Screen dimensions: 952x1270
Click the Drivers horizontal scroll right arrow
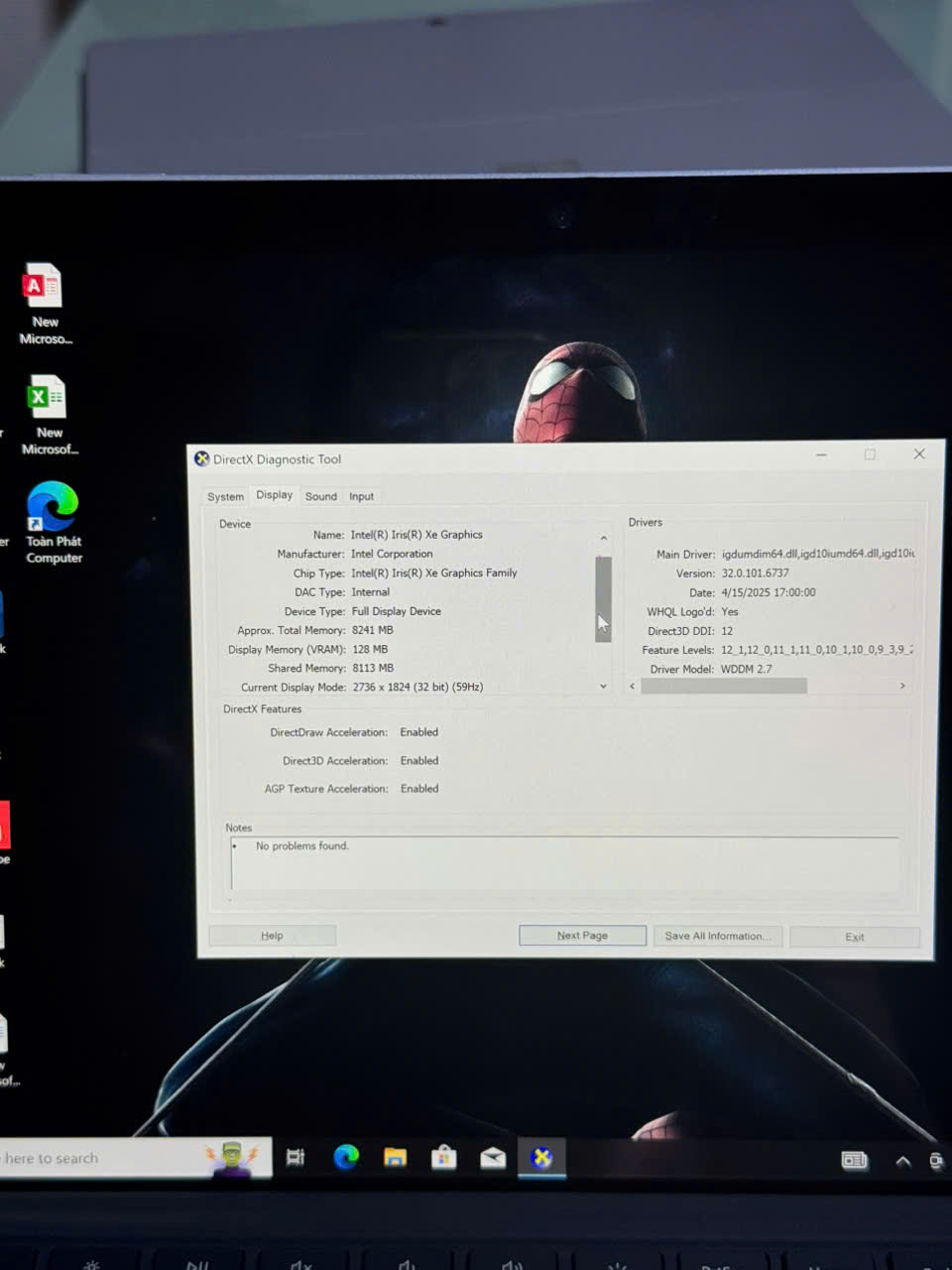902,686
